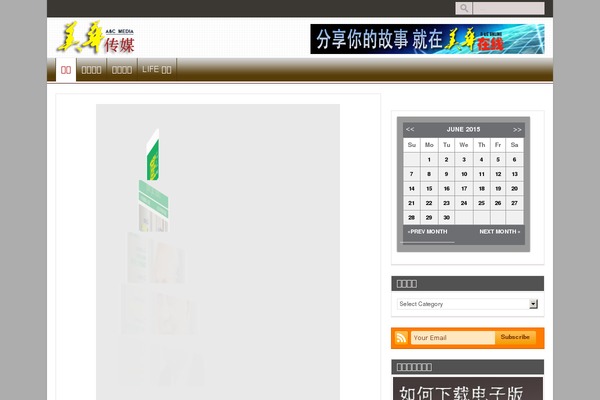Click the Select Category dropdown arrow
The width and height of the screenshot is (600, 400).
point(533,304)
